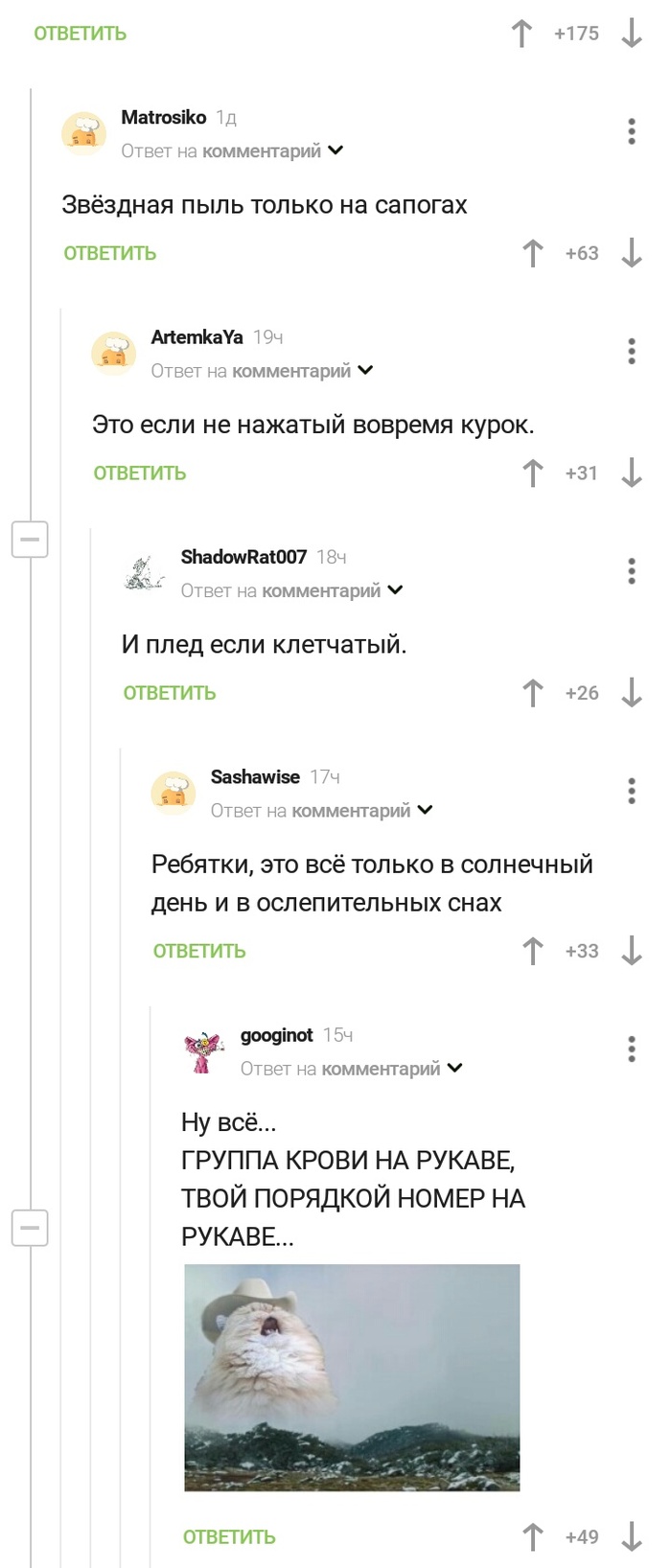
Task: Collapse the thread at ShadowRat007's comment
Action: point(30,540)
